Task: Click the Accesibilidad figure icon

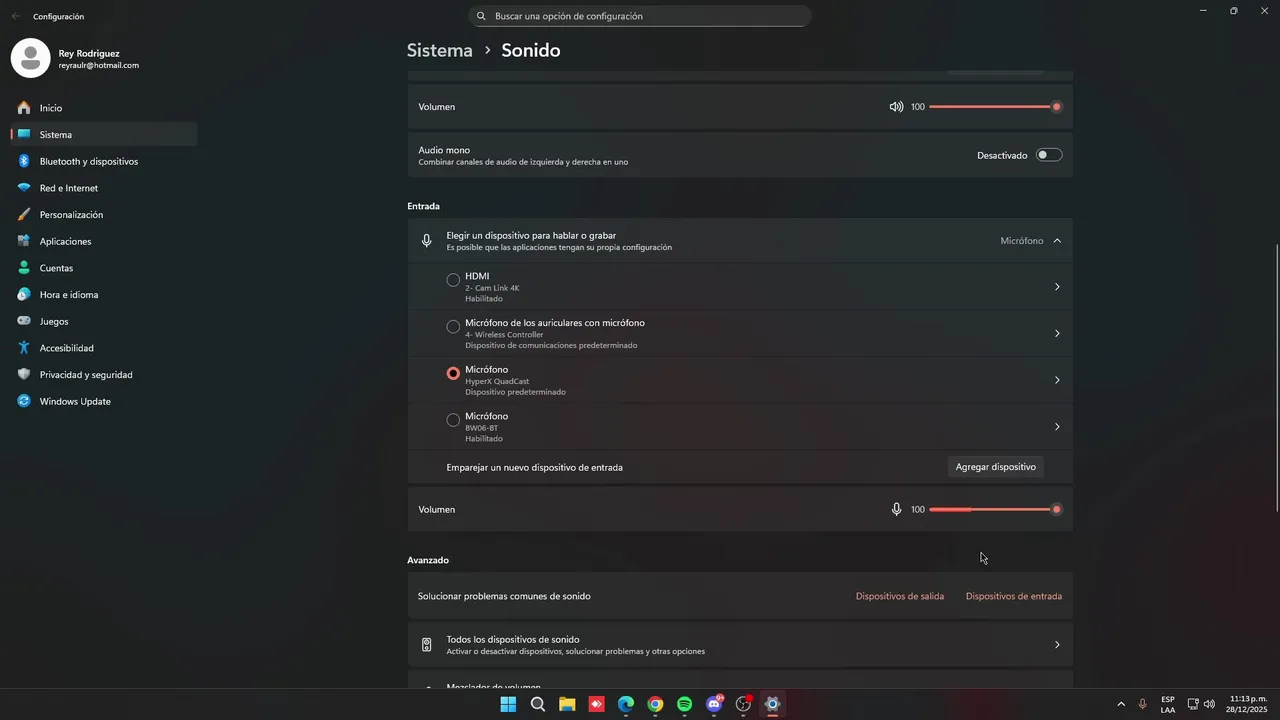Action: tap(24, 348)
